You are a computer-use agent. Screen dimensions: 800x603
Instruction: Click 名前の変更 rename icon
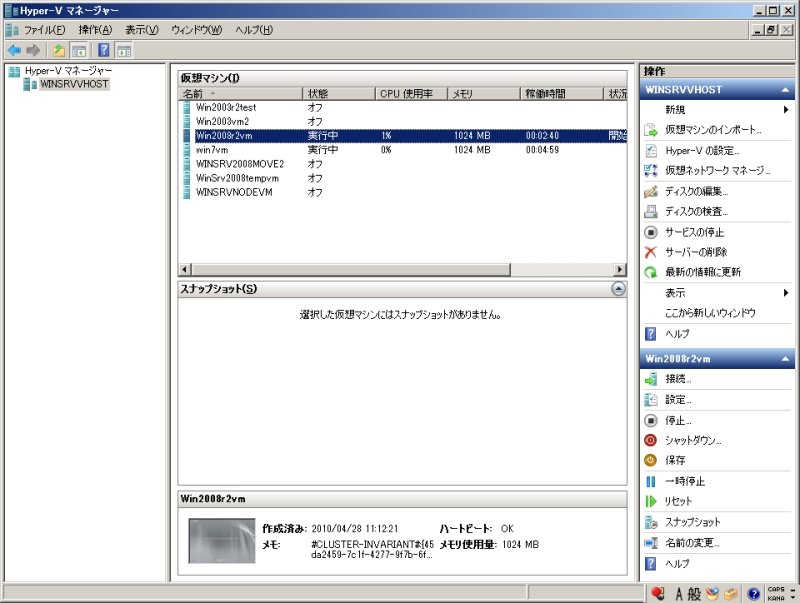pyautogui.click(x=651, y=543)
